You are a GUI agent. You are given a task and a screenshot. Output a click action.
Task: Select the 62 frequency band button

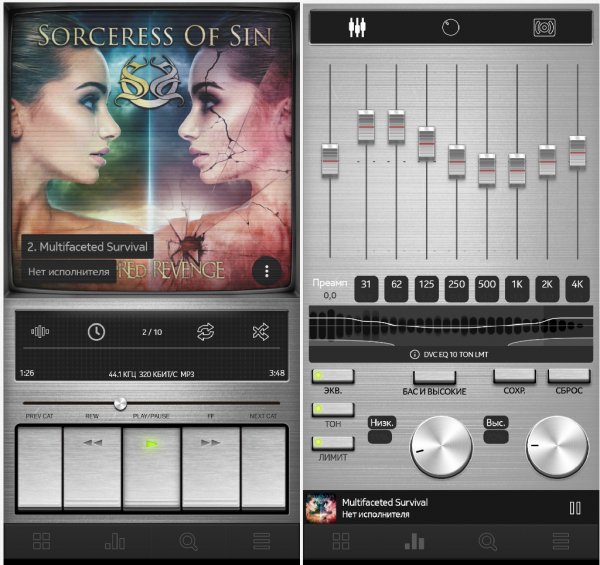[396, 288]
